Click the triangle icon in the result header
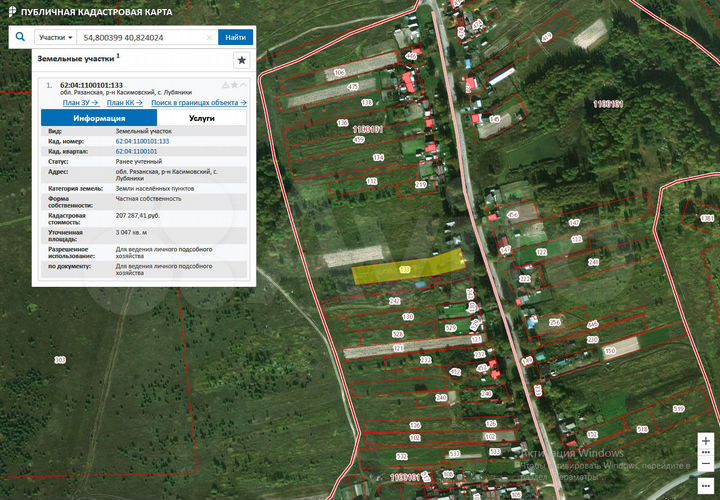 [x=225, y=85]
